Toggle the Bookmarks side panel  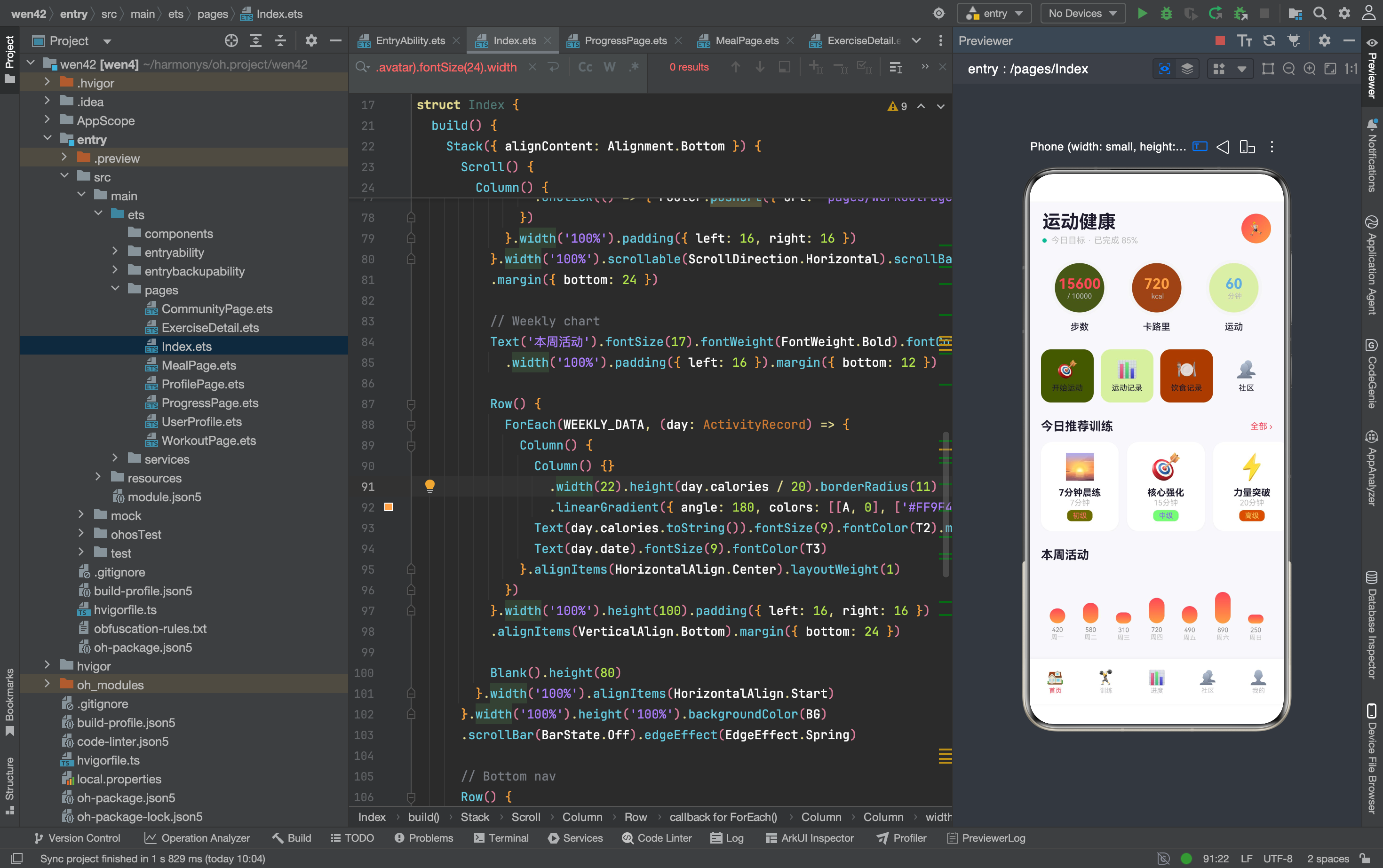[10, 702]
